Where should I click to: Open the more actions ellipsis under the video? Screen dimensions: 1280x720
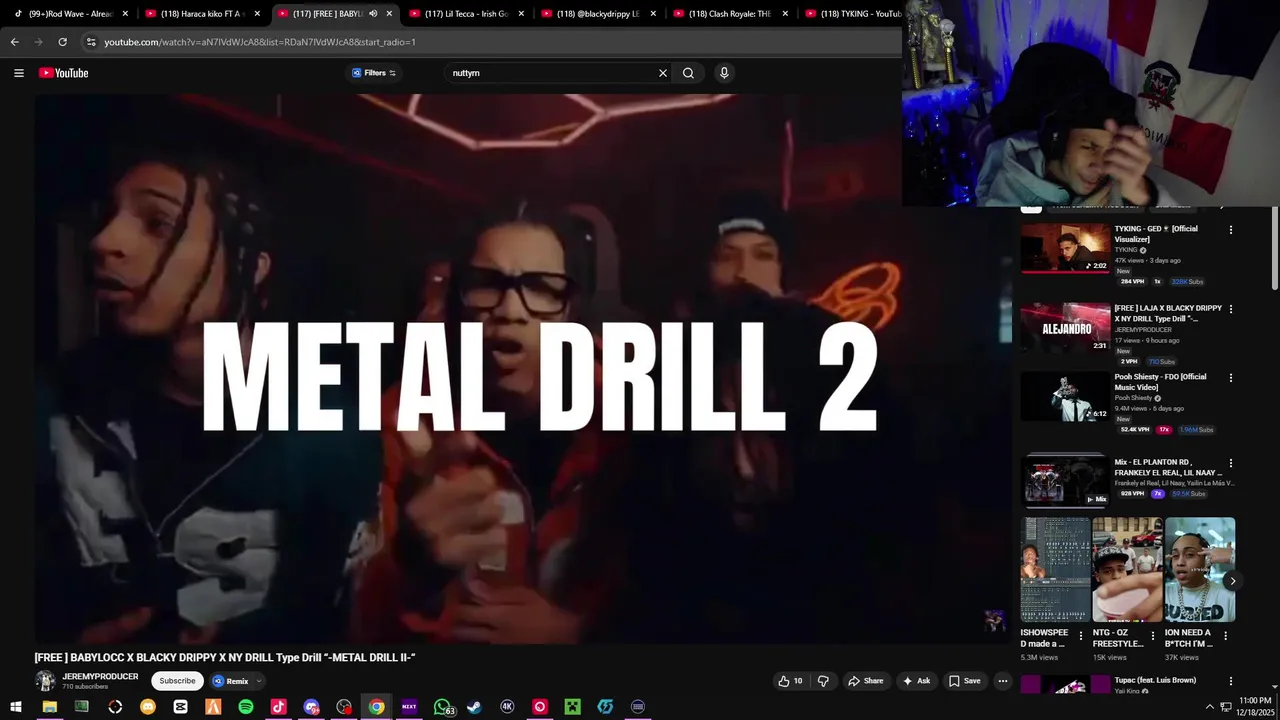(1002, 681)
